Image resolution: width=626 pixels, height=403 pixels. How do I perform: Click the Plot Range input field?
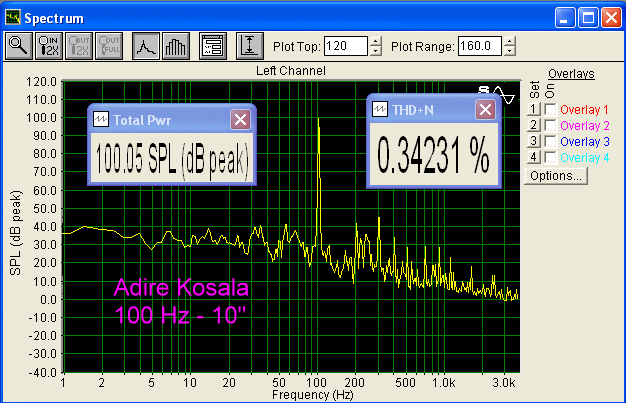(x=479, y=46)
